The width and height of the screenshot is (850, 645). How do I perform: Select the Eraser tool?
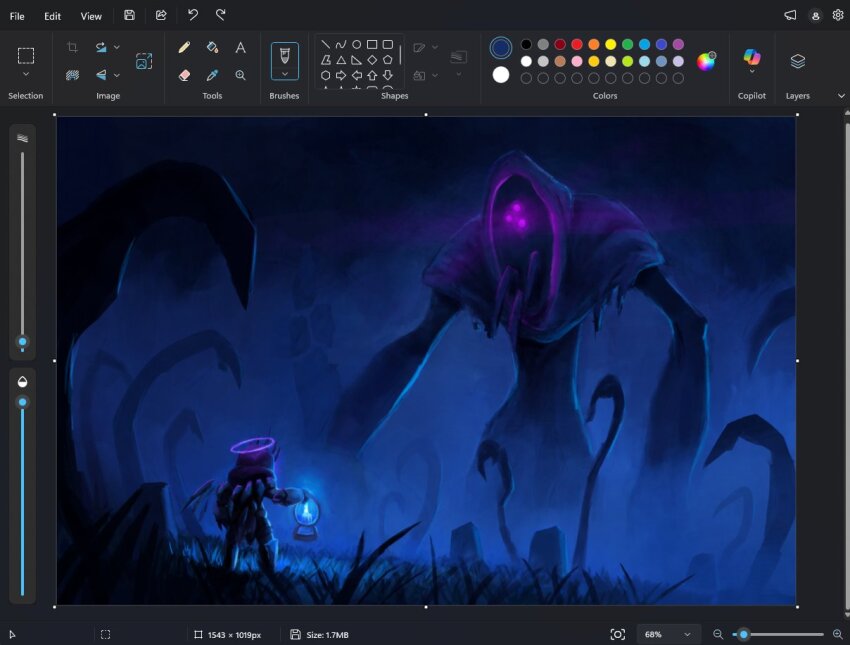pyautogui.click(x=184, y=75)
